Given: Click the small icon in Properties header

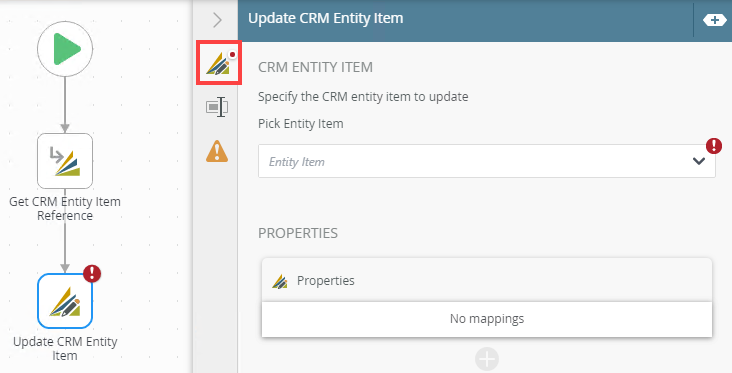Looking at the screenshot, I should coord(280,281).
